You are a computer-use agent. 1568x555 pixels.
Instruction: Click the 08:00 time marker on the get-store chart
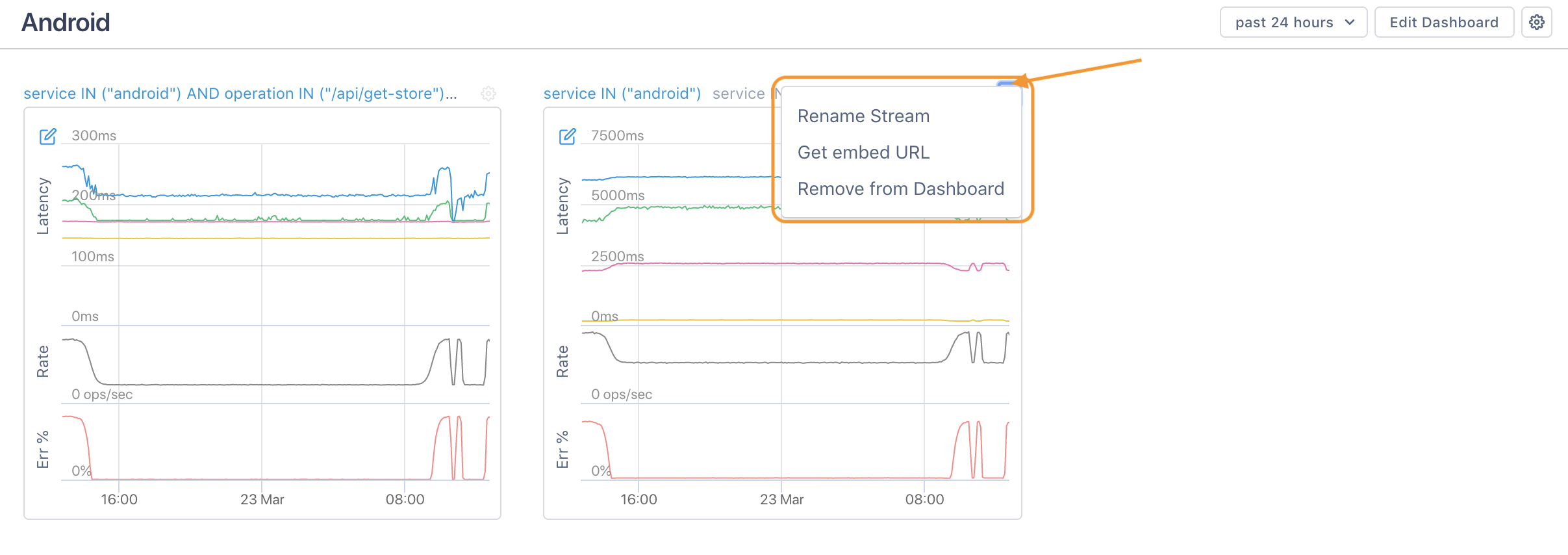pyautogui.click(x=405, y=499)
